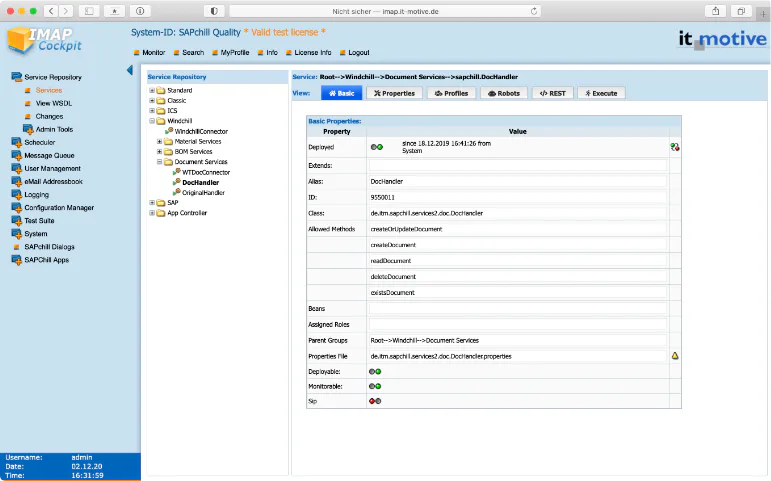Open the System sidebar icon
The width and height of the screenshot is (771, 481).
pyautogui.click(x=16, y=234)
